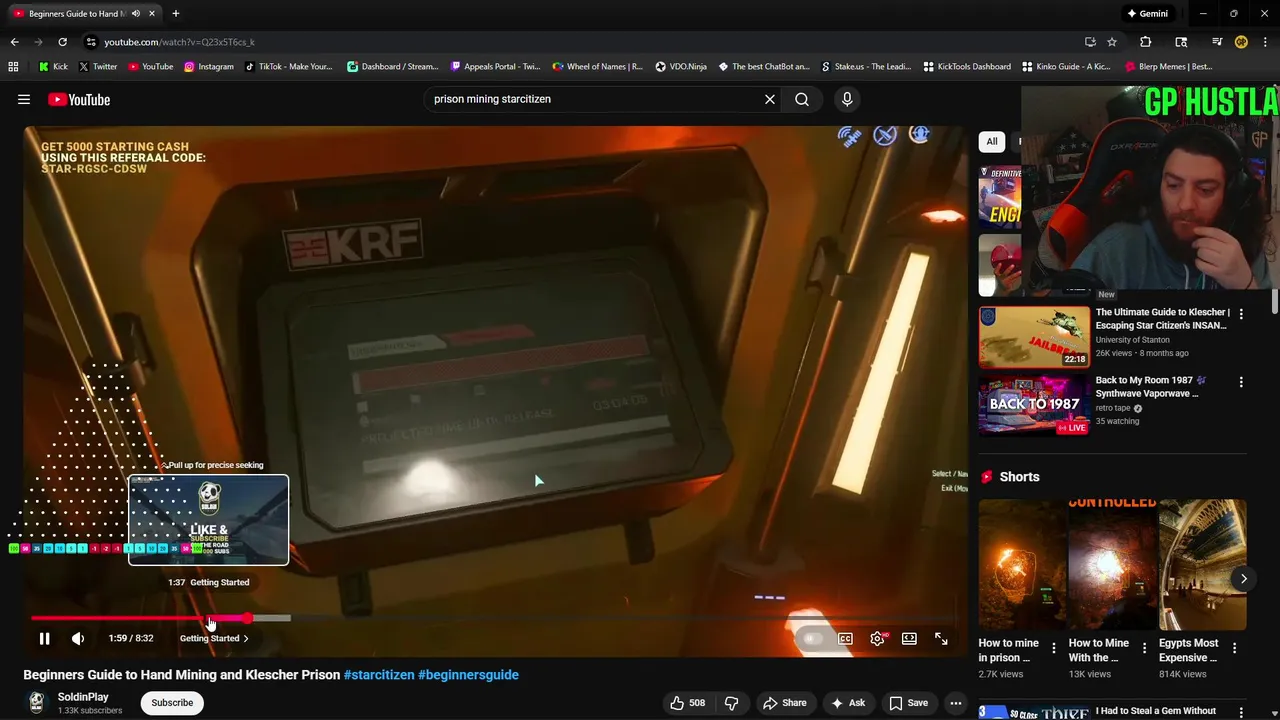Viewport: 1280px width, 720px height.
Task: Toggle the autoplay switch in player
Action: tap(813, 639)
